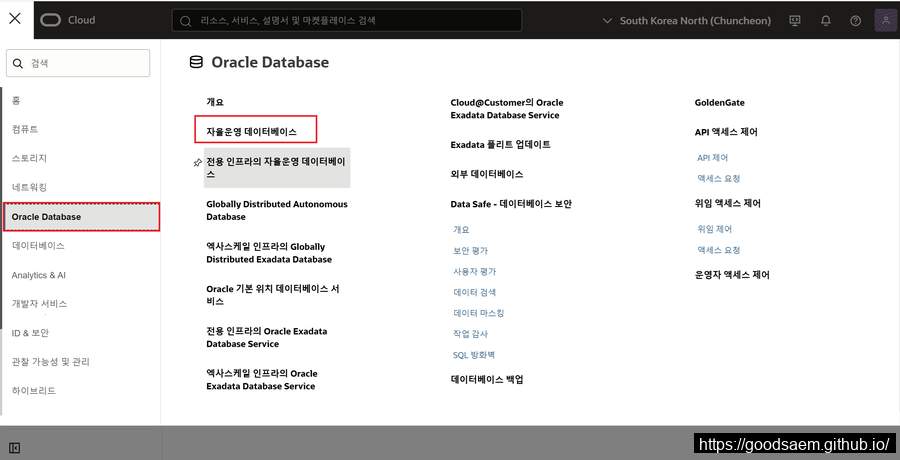
Task: Select 컴퓨트 in the sidebar menu
Action: pyautogui.click(x=25, y=129)
